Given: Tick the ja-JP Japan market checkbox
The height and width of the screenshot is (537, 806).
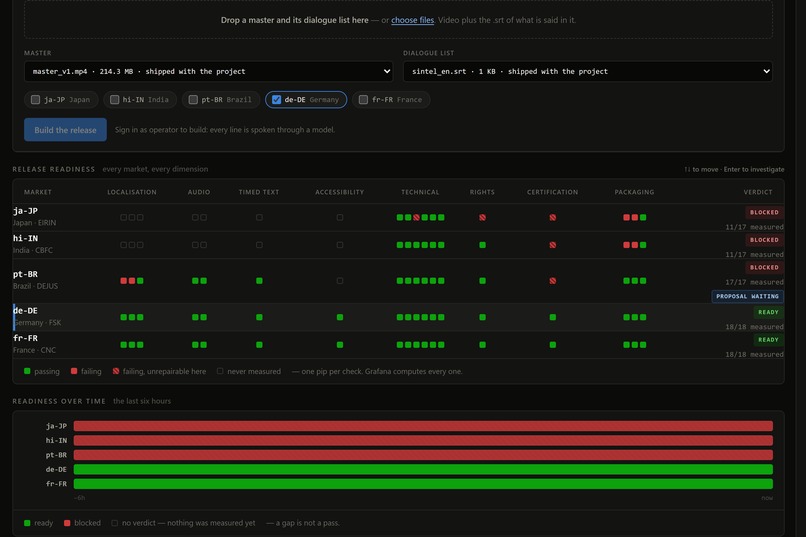Looking at the screenshot, I should point(35,100).
